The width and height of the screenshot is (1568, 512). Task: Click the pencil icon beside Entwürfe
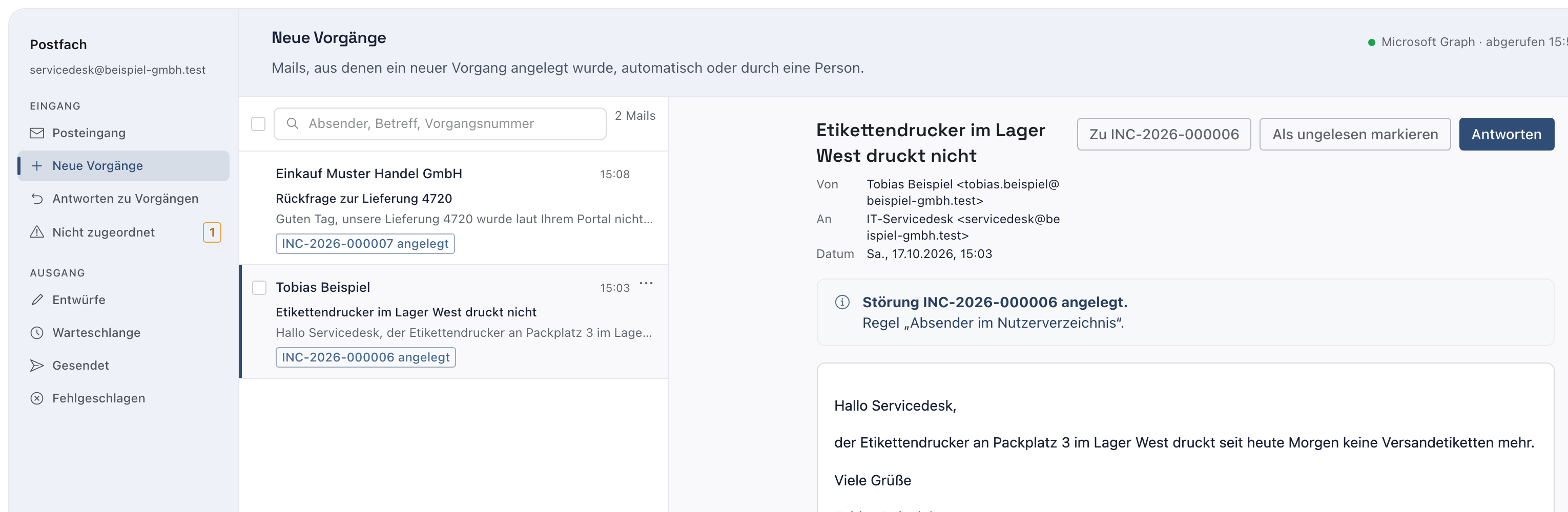click(37, 300)
